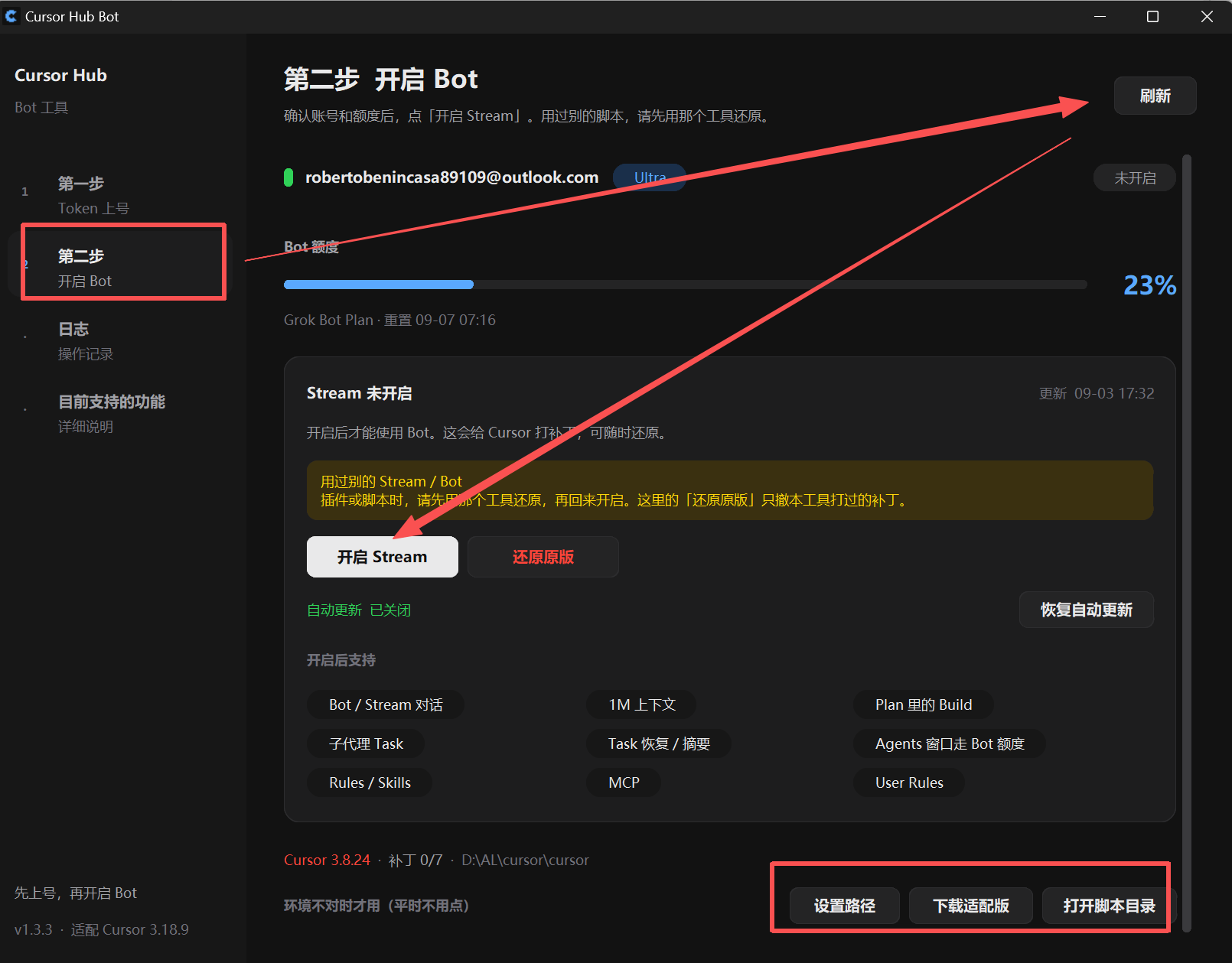This screenshot has width=1232, height=963.
Task: Maximize the Cursor Hub Bot window
Action: [1152, 16]
